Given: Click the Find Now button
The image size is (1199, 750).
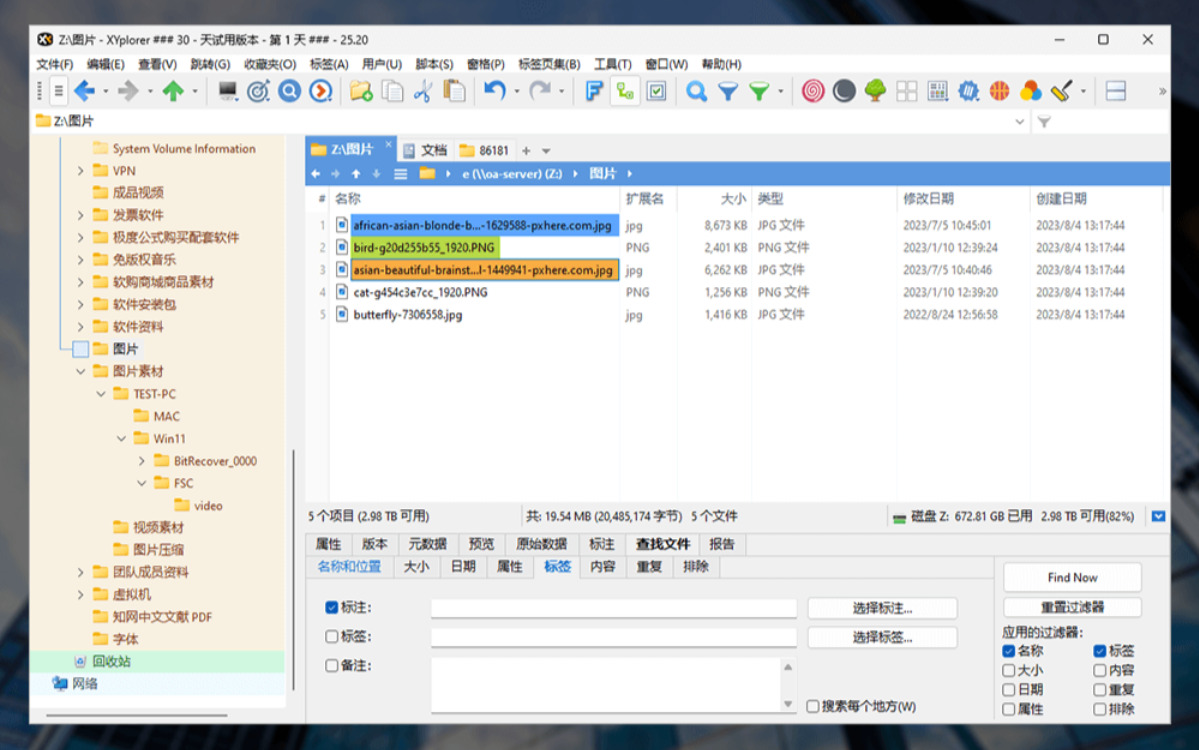Looking at the screenshot, I should (x=1072, y=577).
